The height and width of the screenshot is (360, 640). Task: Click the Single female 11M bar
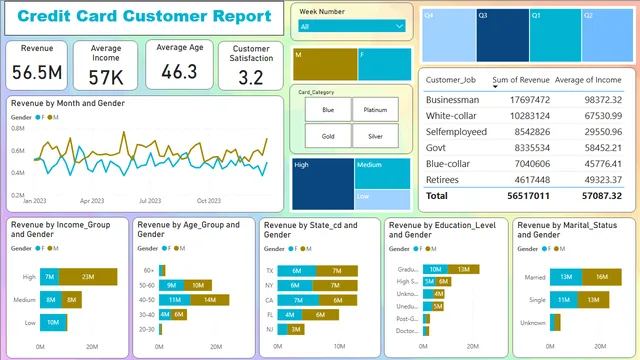[x=564, y=300]
